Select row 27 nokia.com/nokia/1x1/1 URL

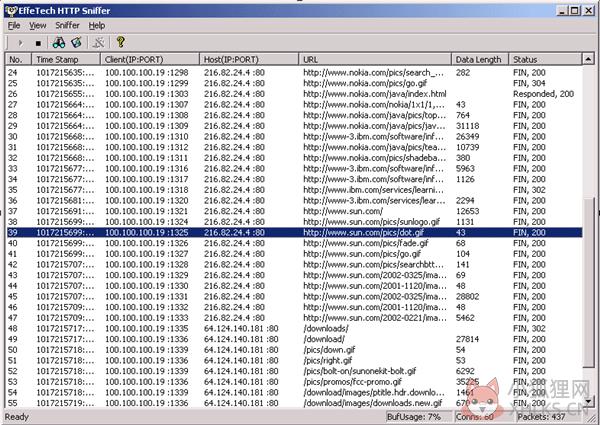tap(295, 105)
